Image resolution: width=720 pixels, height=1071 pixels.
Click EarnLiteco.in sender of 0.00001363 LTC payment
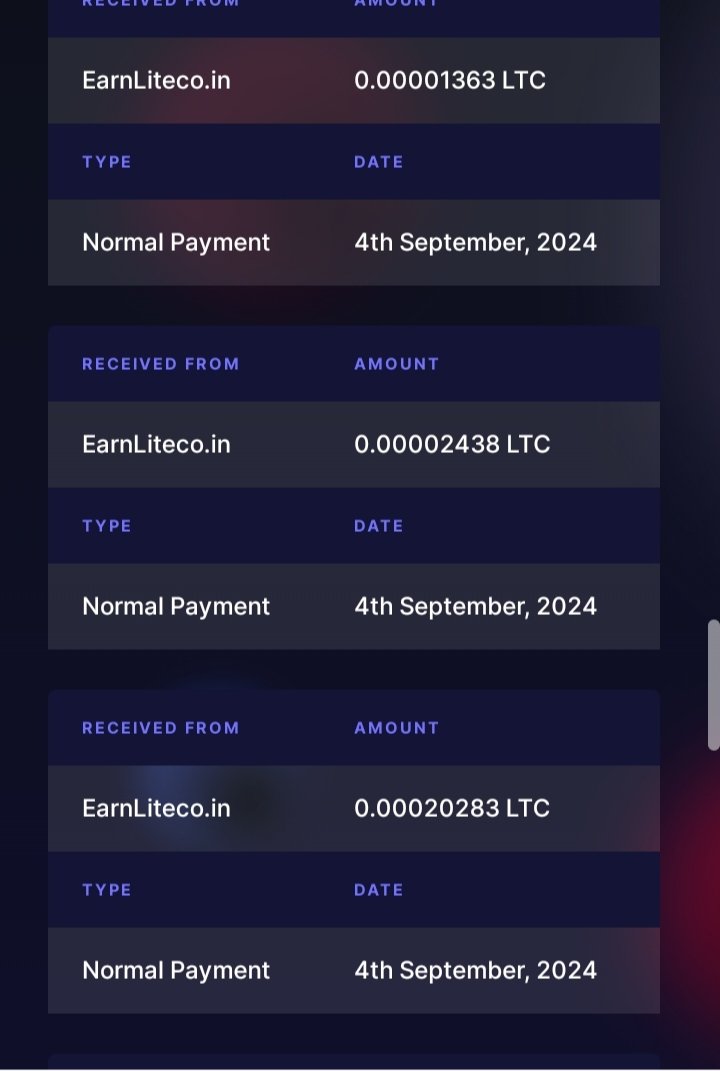pos(156,81)
